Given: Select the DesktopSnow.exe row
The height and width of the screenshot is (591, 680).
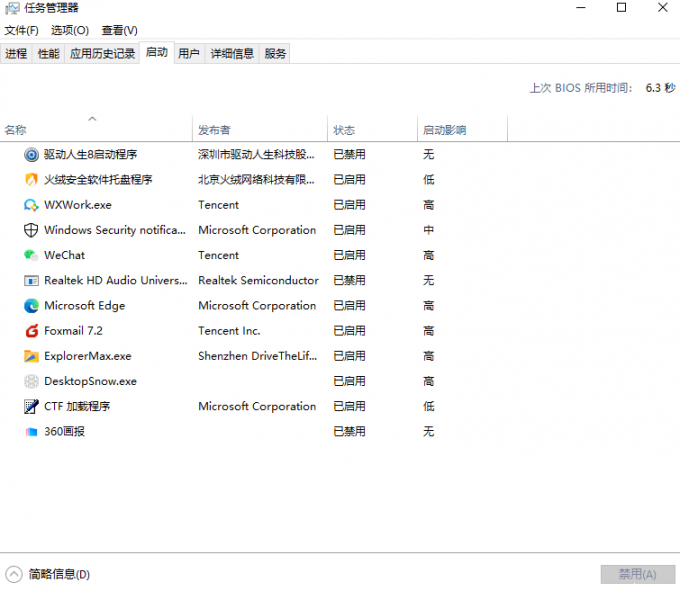Looking at the screenshot, I should [x=340, y=381].
